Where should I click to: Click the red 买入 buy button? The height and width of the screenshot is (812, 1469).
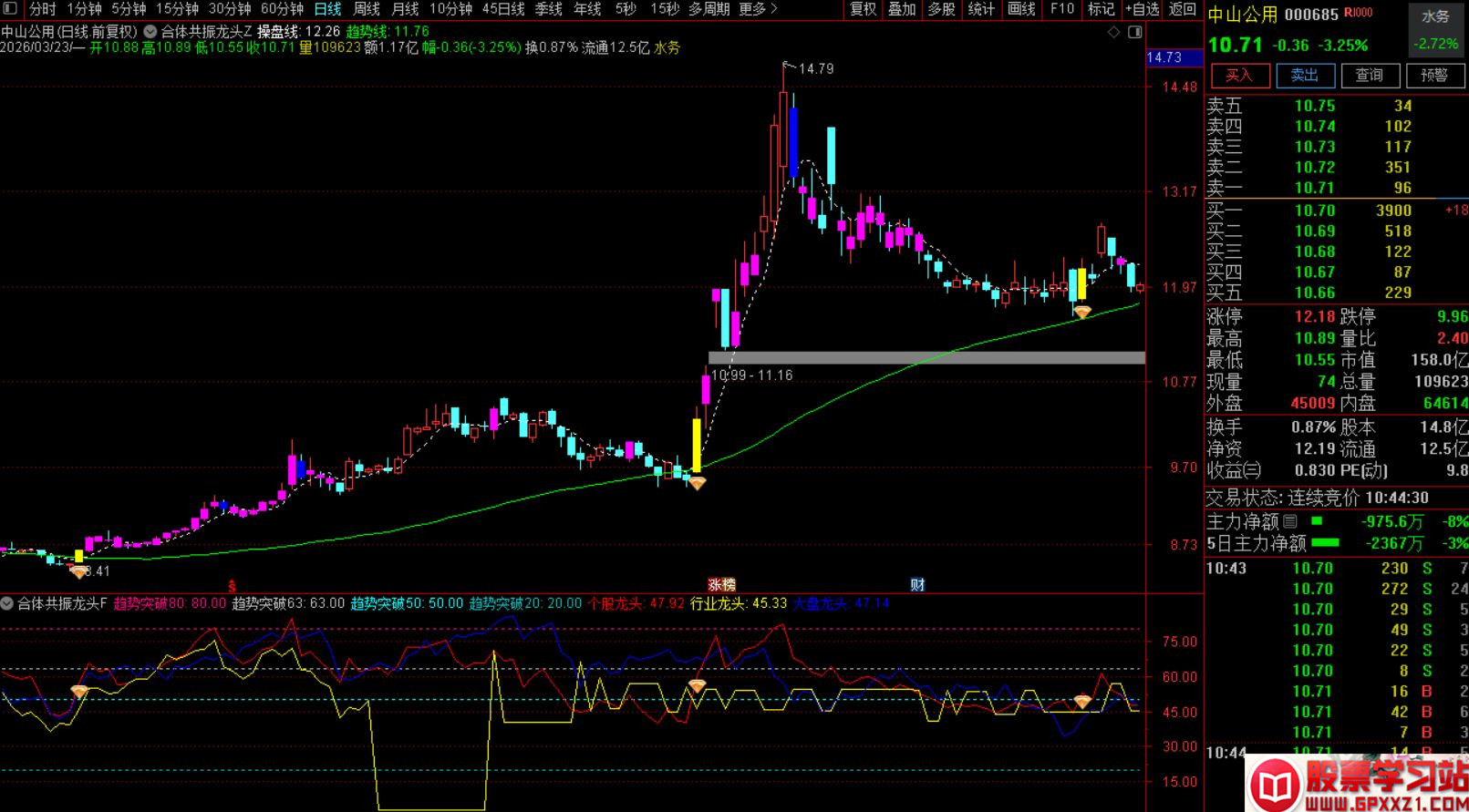pos(1238,75)
